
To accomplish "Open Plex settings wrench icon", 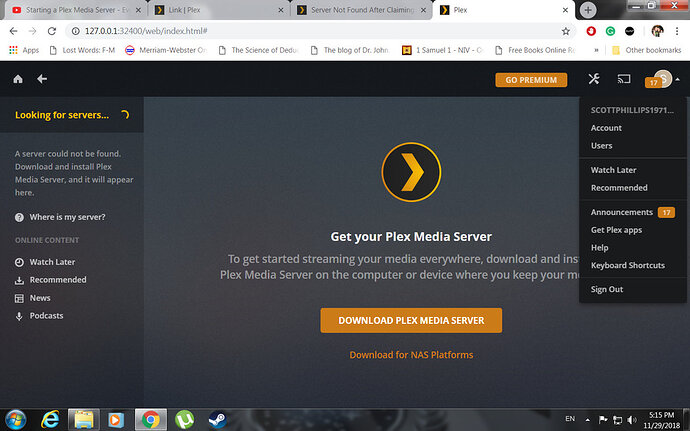I will 594,79.
